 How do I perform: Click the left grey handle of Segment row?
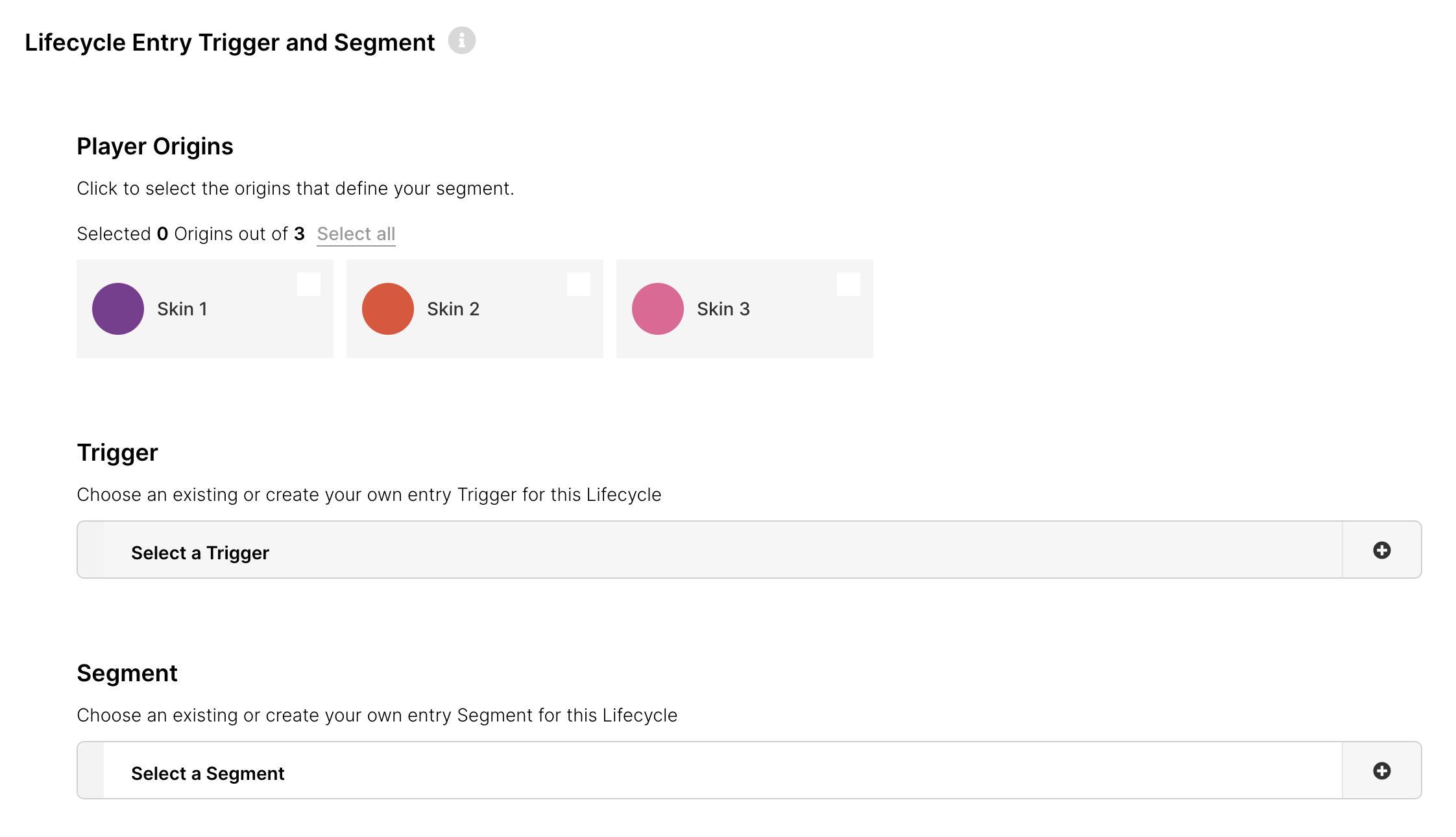click(91, 771)
